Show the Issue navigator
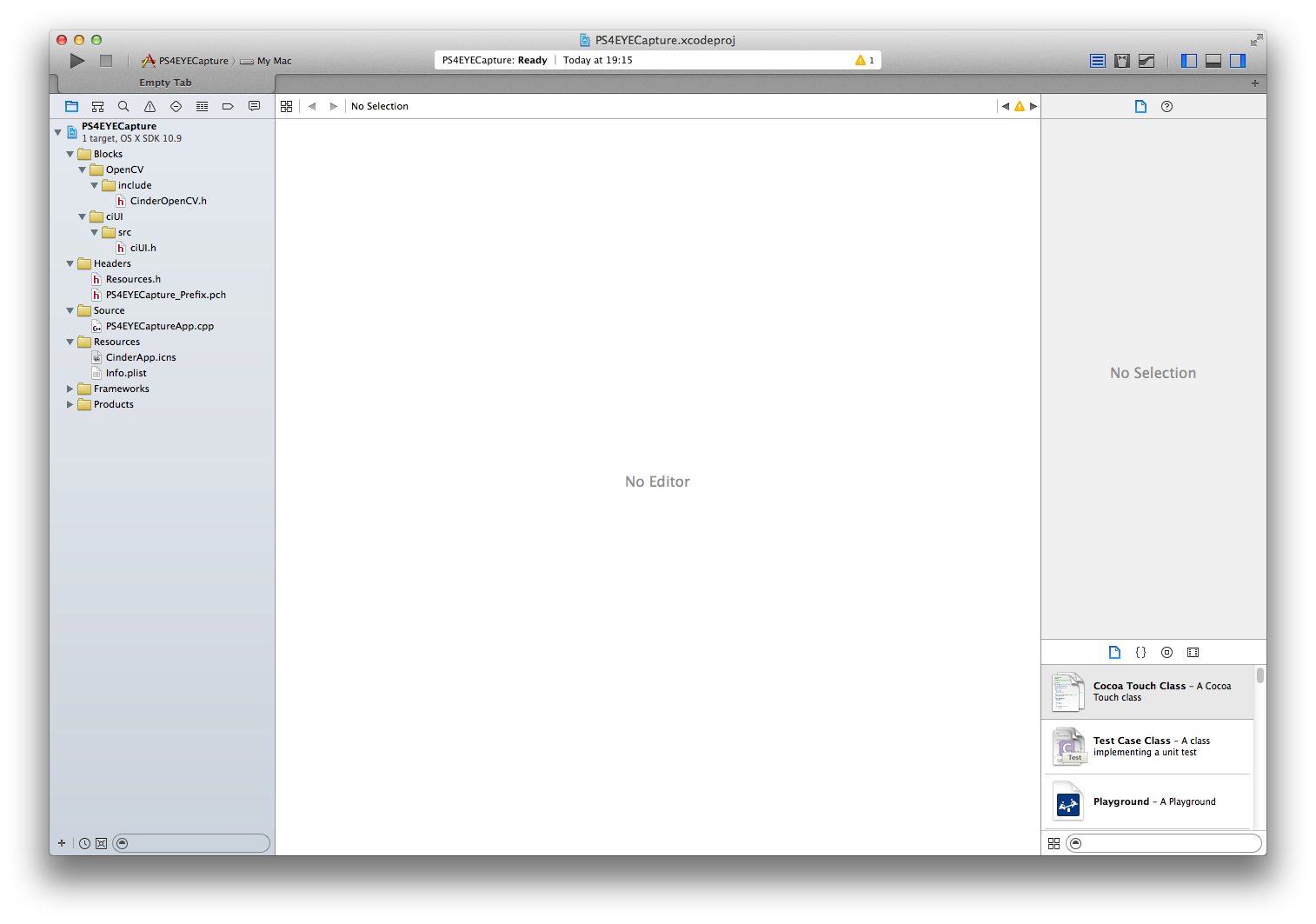Viewport: 1316px width, 924px height. (x=150, y=106)
